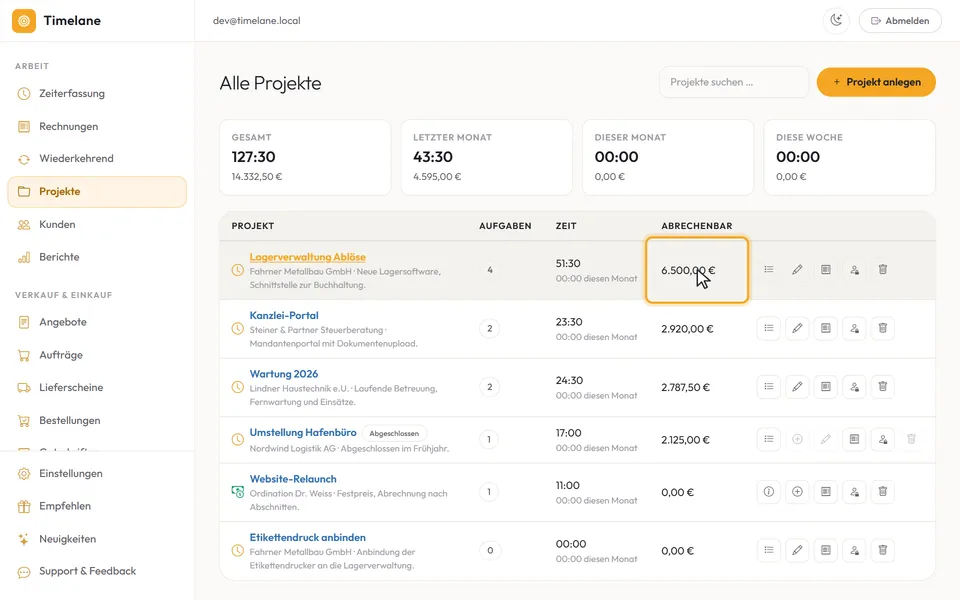Open the Website-Relaunch project link
The image size is (960, 600).
point(293,479)
